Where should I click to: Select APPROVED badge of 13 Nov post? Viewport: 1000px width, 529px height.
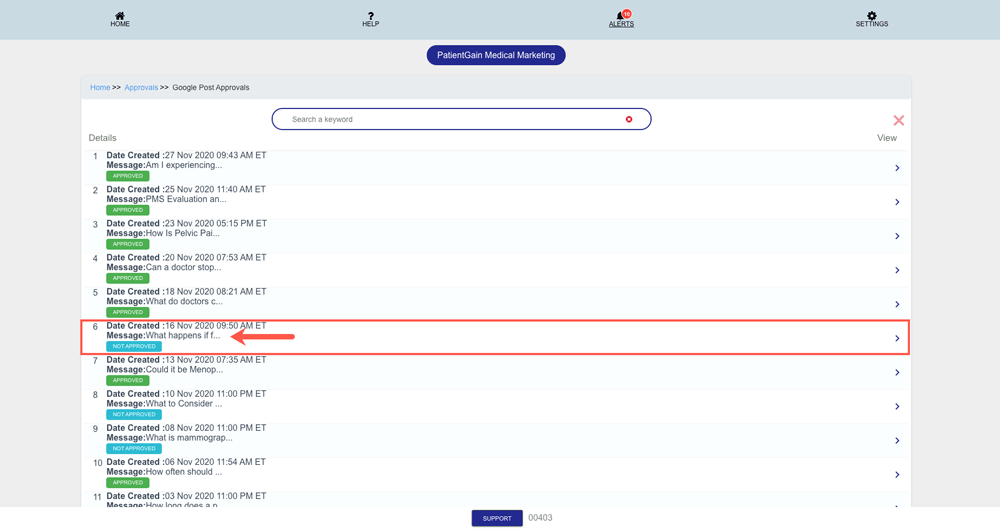click(128, 380)
